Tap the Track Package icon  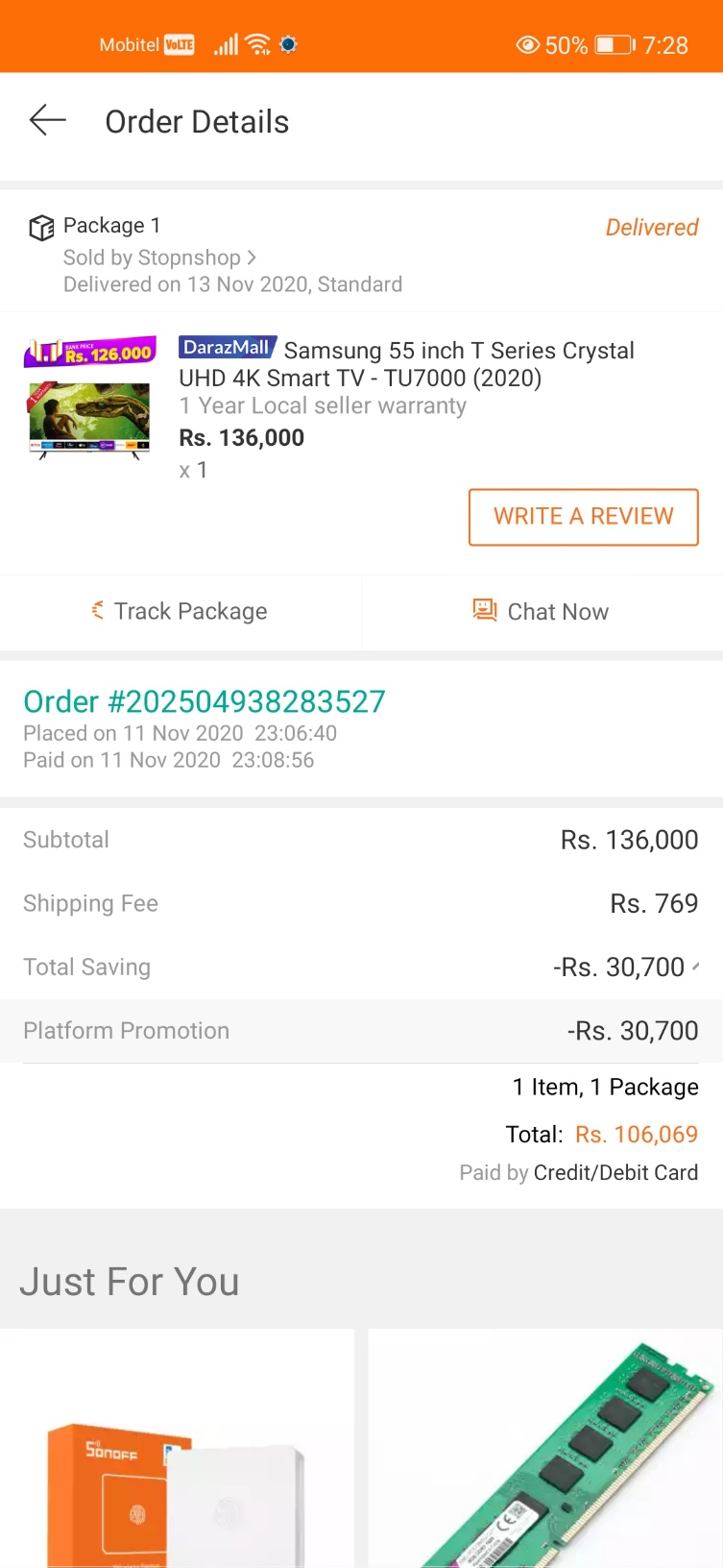pyautogui.click(x=98, y=610)
